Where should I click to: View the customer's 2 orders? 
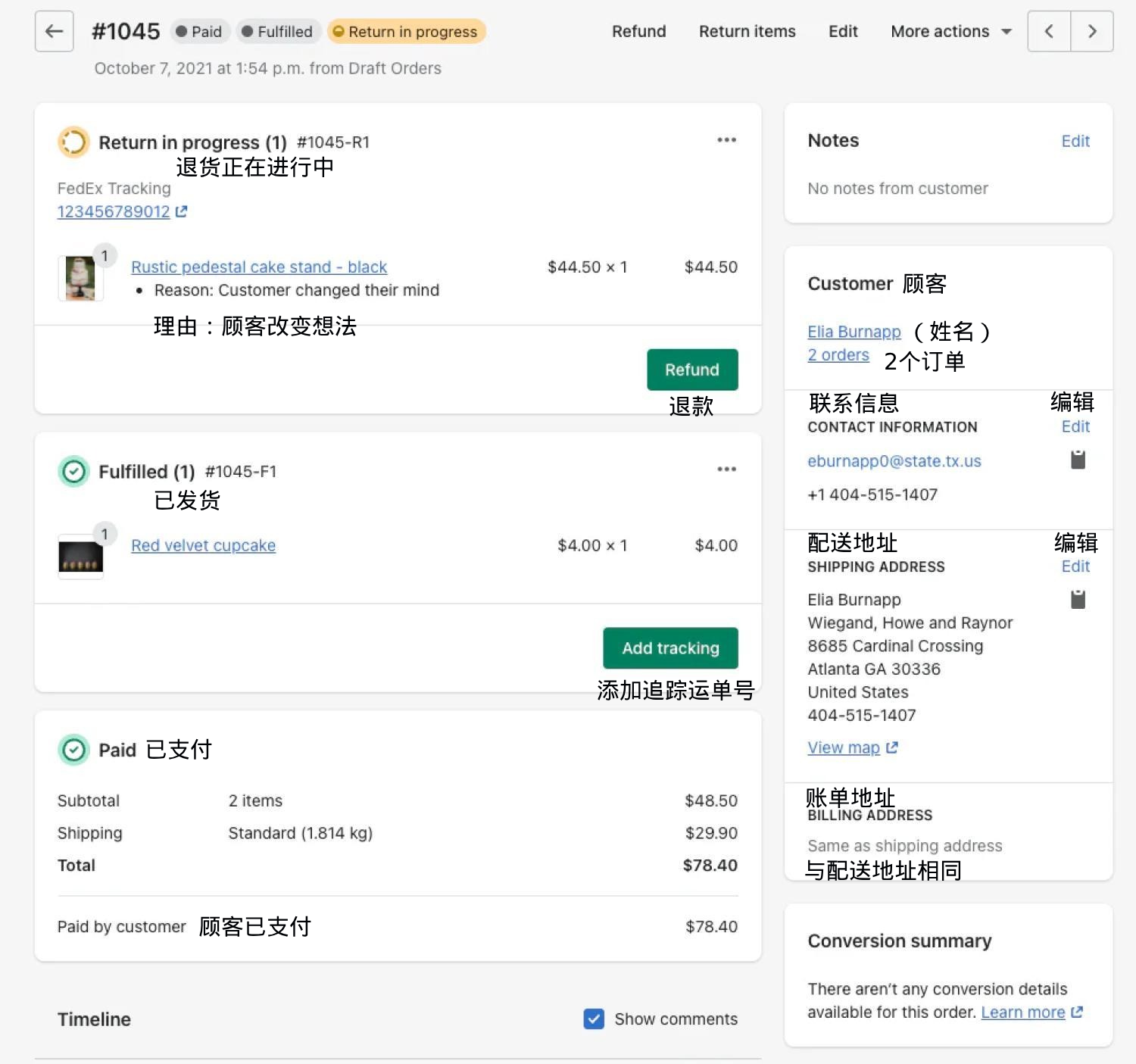[x=838, y=354]
